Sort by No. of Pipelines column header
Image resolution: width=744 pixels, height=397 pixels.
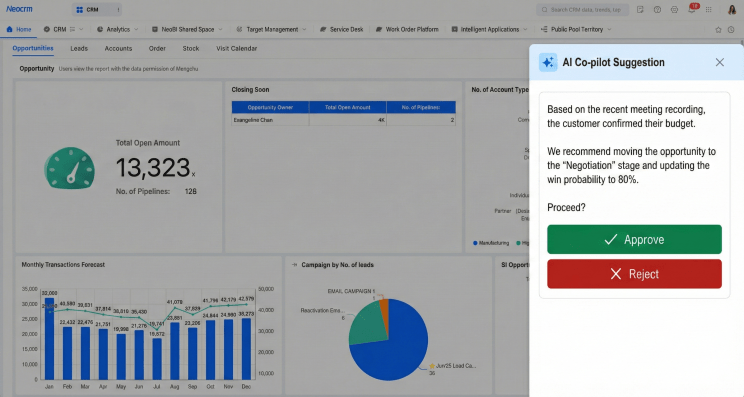[x=421, y=107]
